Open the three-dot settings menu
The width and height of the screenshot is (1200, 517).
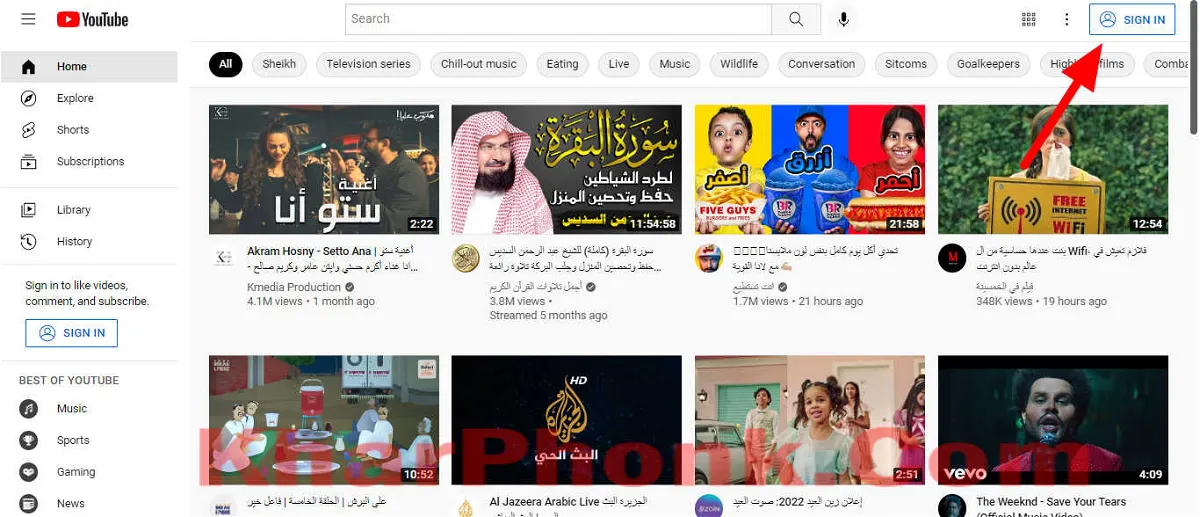tap(1067, 19)
